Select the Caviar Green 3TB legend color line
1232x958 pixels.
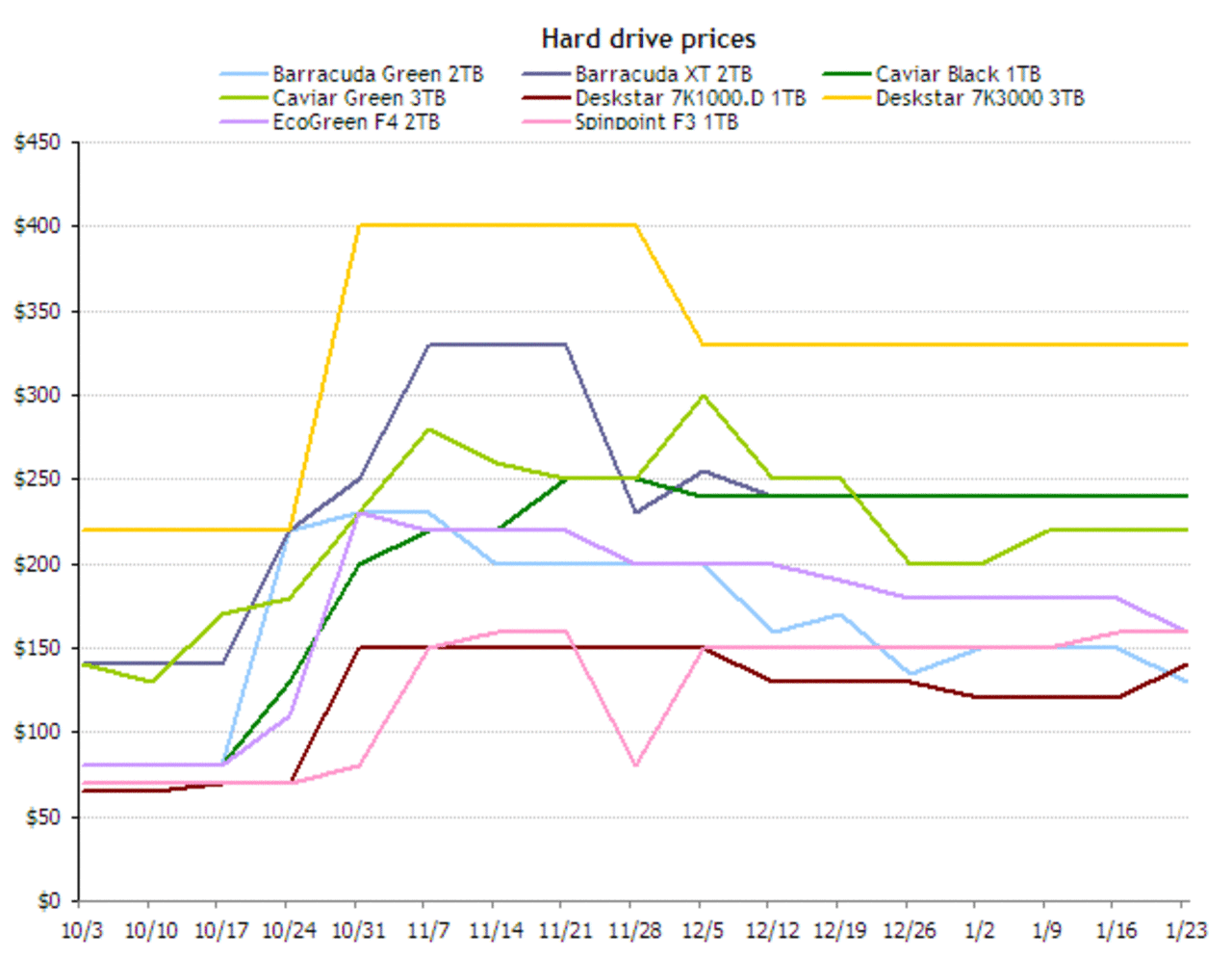pyautogui.click(x=244, y=98)
